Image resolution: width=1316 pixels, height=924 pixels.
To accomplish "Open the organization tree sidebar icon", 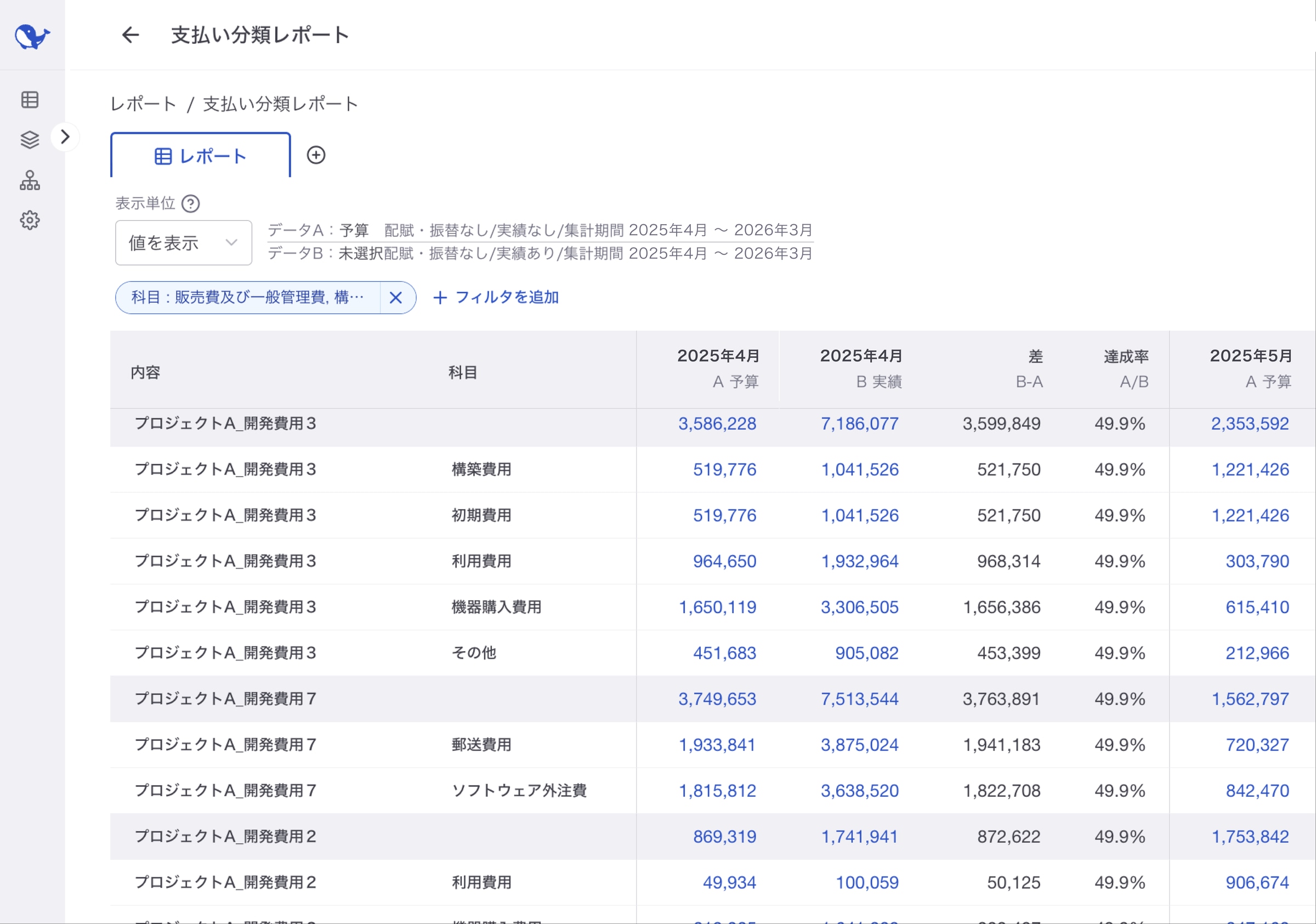I will point(30,180).
